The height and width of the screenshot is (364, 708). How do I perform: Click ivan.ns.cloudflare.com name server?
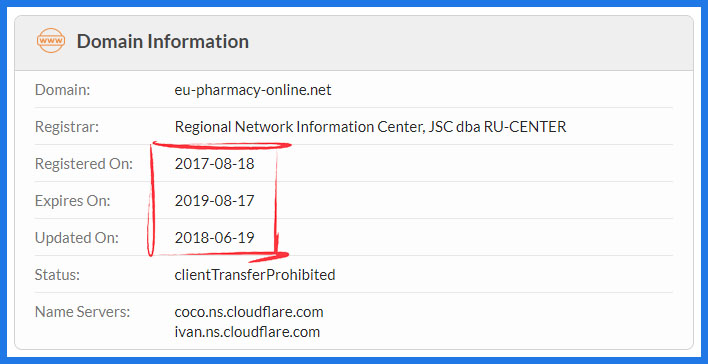247,332
